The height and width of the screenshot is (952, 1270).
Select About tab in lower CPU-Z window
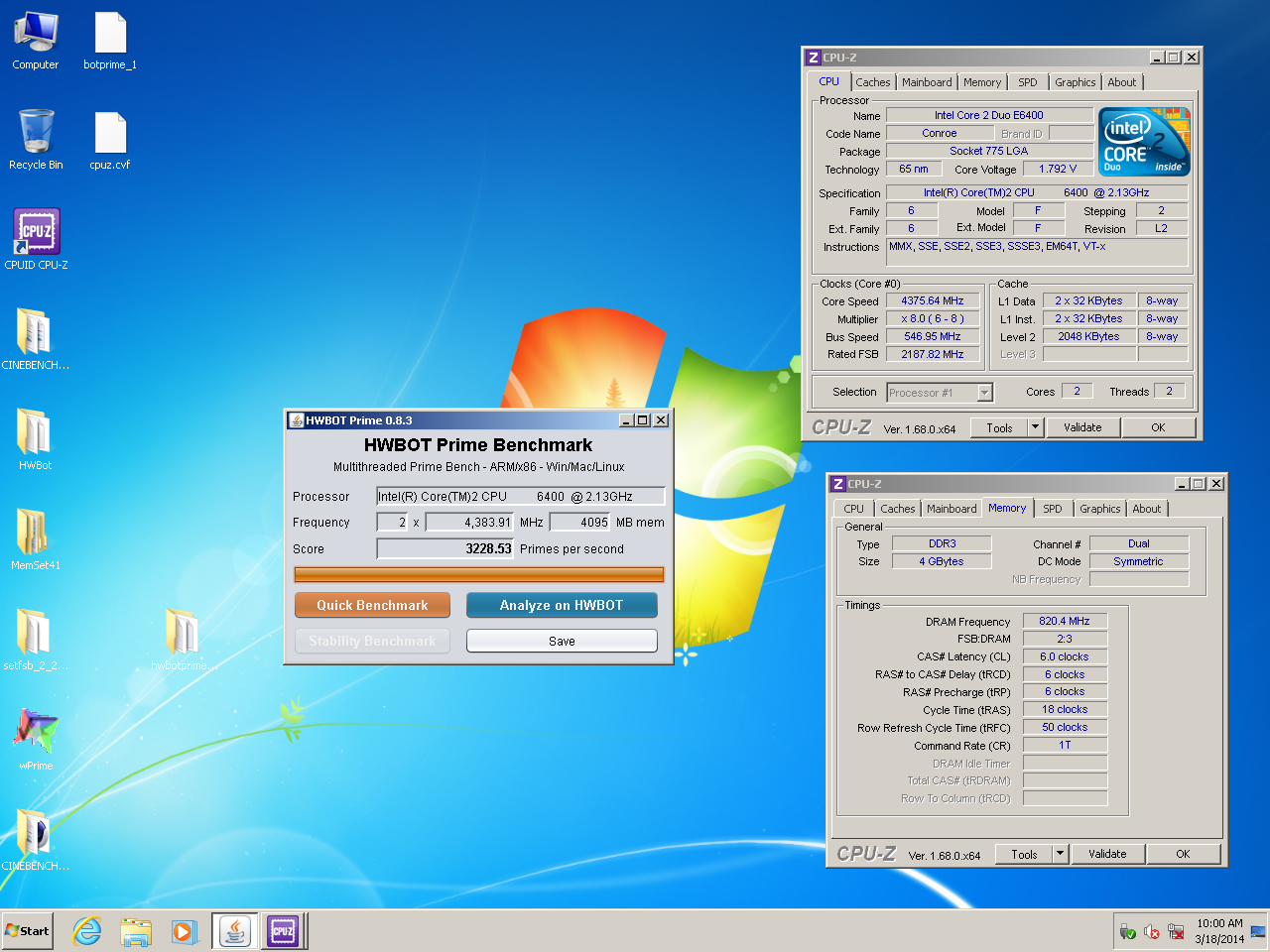click(x=1147, y=509)
